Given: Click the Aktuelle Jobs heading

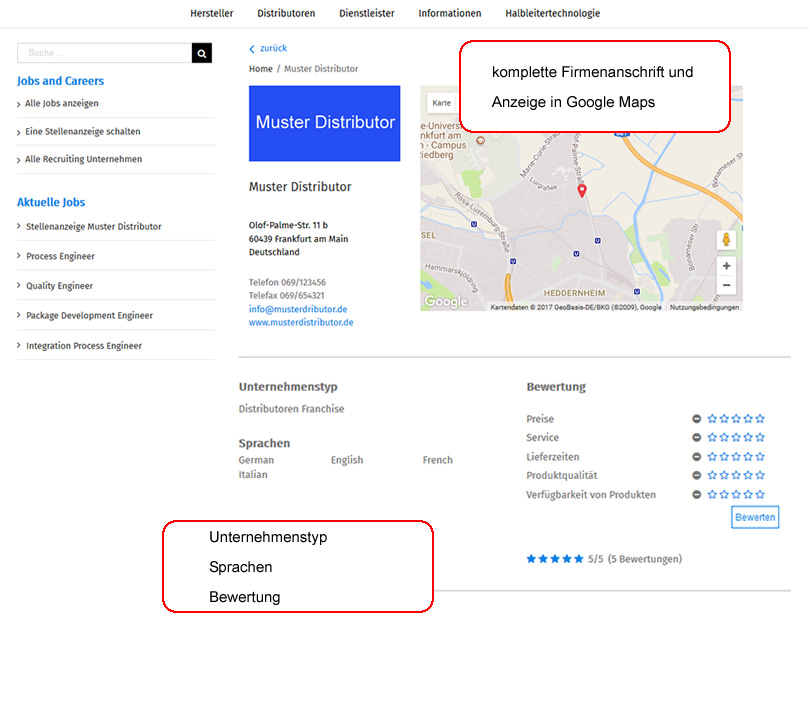Looking at the screenshot, I should click(51, 202).
